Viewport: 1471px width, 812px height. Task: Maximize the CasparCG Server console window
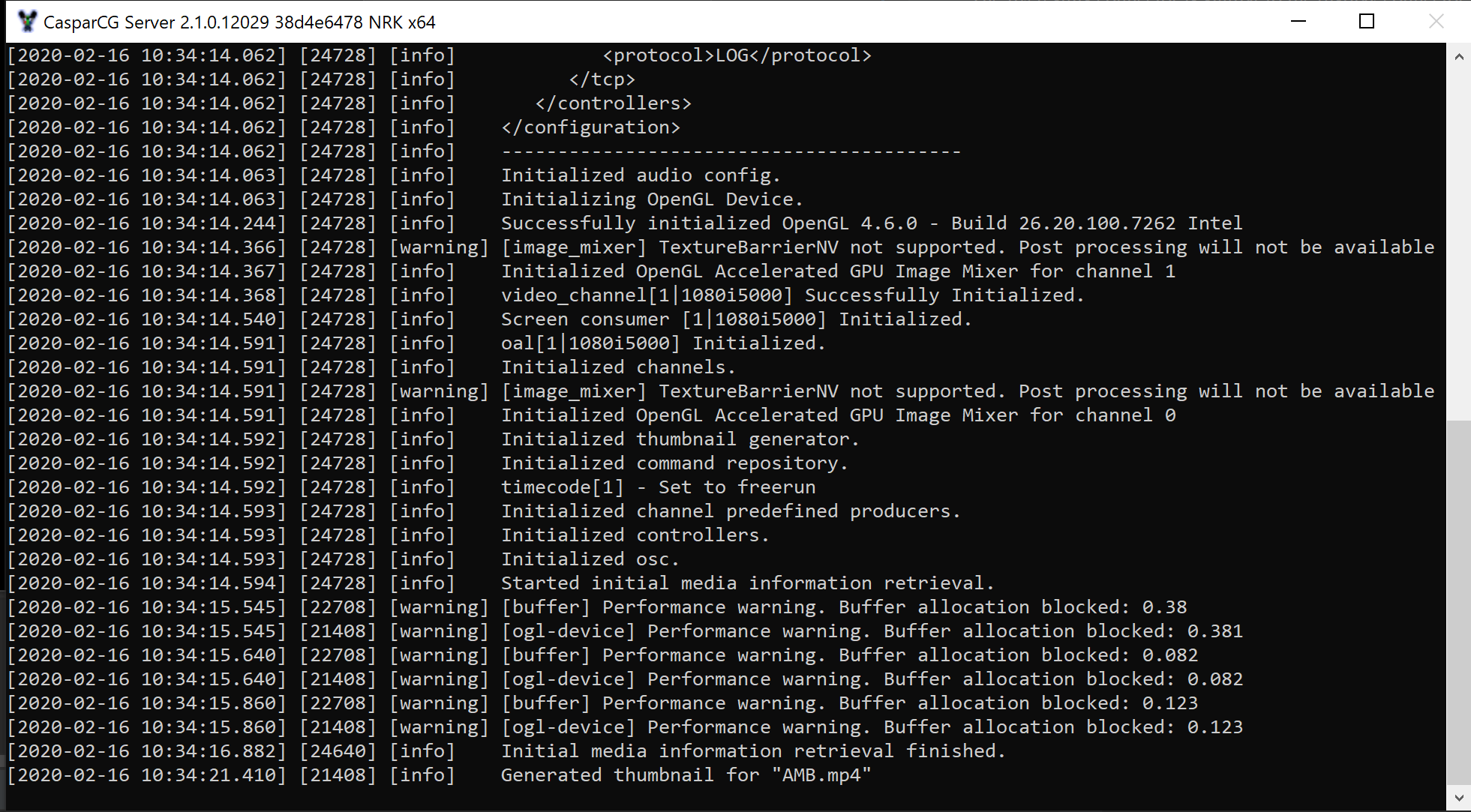[1367, 22]
